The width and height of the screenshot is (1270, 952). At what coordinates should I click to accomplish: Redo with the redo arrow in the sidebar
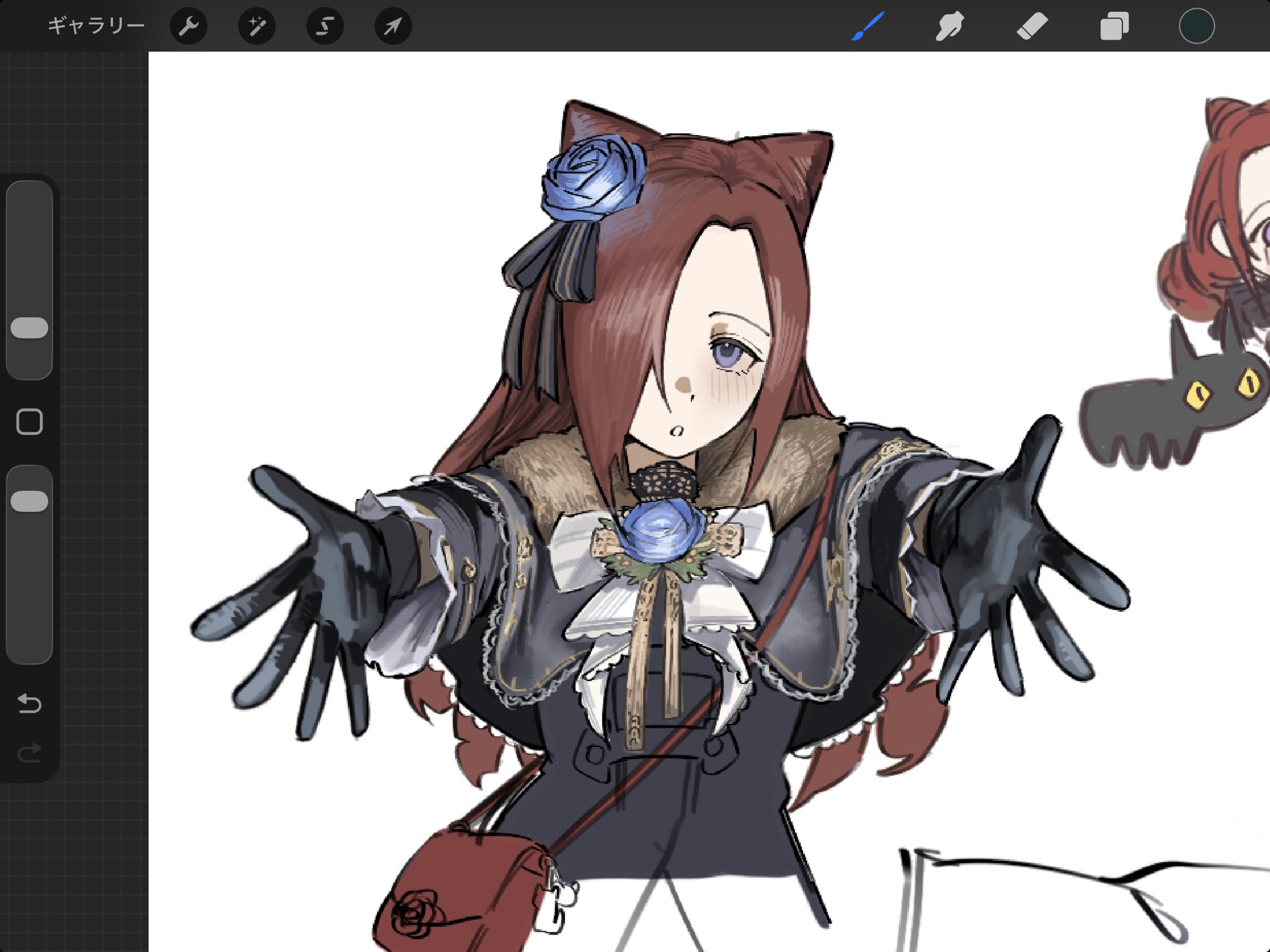[x=29, y=753]
